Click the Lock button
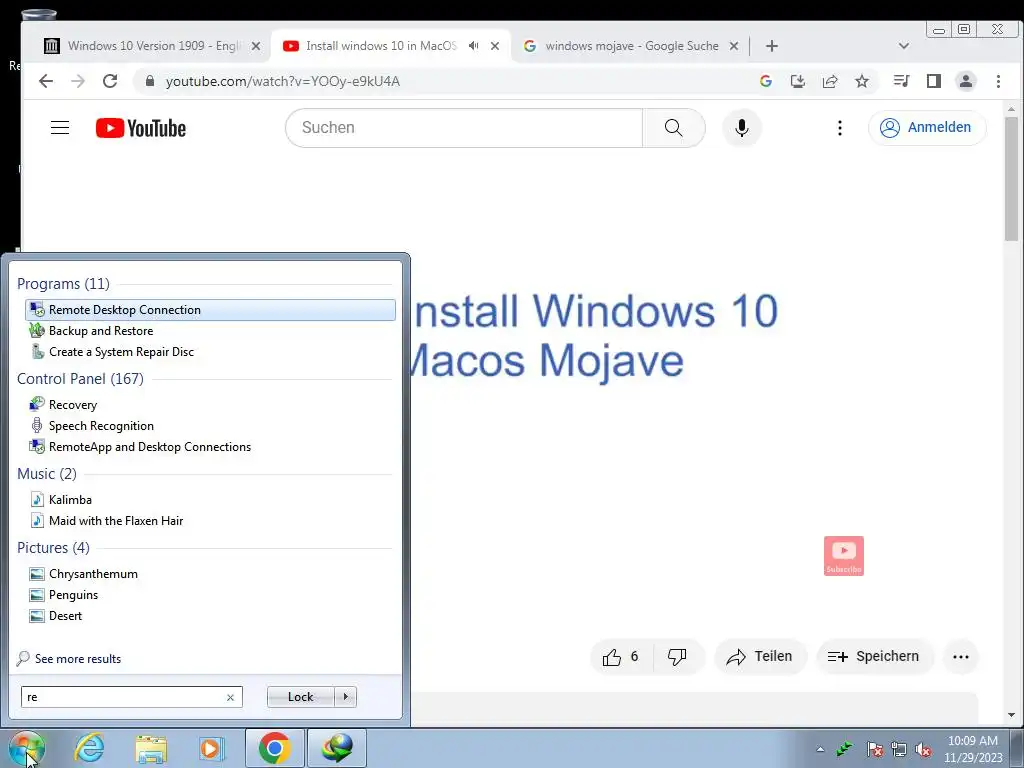 tap(300, 697)
